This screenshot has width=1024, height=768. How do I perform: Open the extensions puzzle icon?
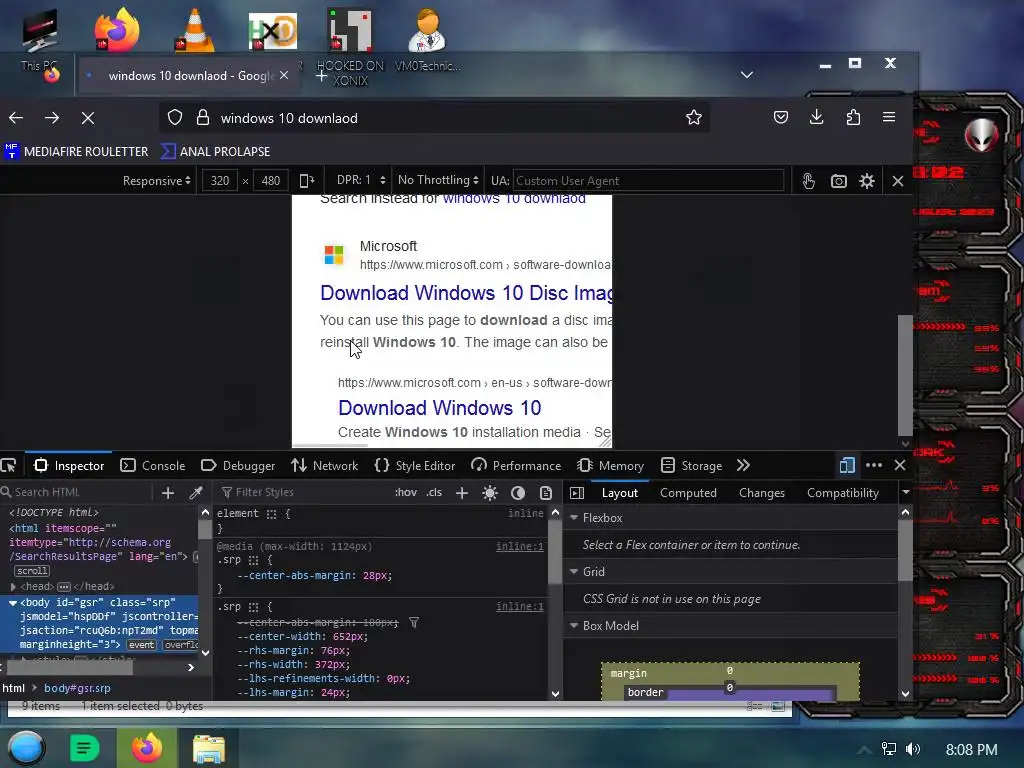pyautogui.click(x=853, y=118)
